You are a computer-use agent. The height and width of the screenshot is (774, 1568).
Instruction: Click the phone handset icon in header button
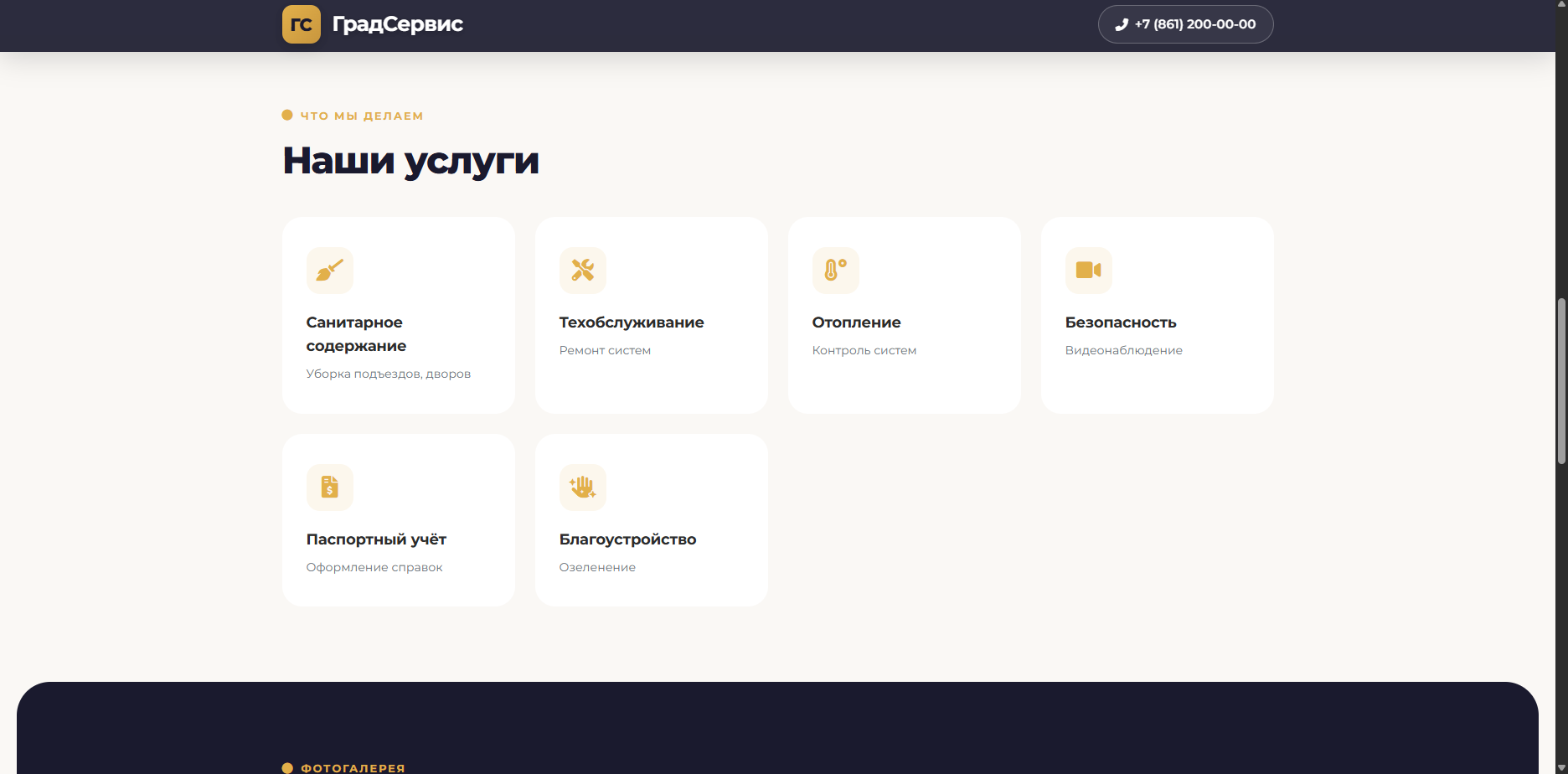[1122, 24]
